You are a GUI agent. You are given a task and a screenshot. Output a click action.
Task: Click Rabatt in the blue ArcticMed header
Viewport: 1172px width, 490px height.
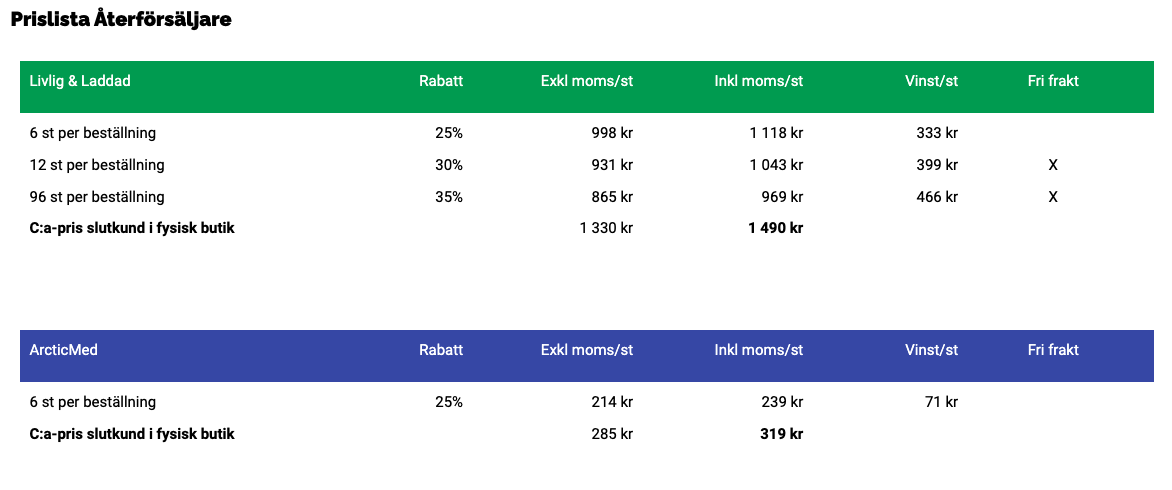click(x=441, y=350)
